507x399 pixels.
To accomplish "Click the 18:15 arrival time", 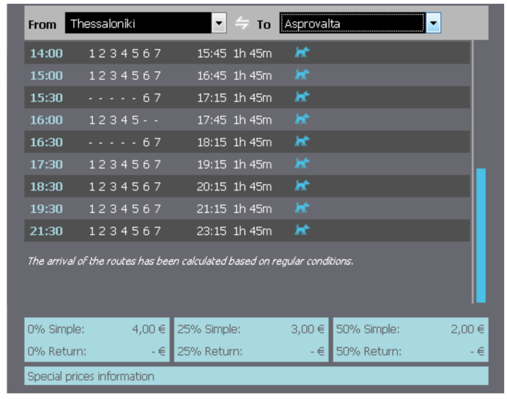I will click(212, 142).
